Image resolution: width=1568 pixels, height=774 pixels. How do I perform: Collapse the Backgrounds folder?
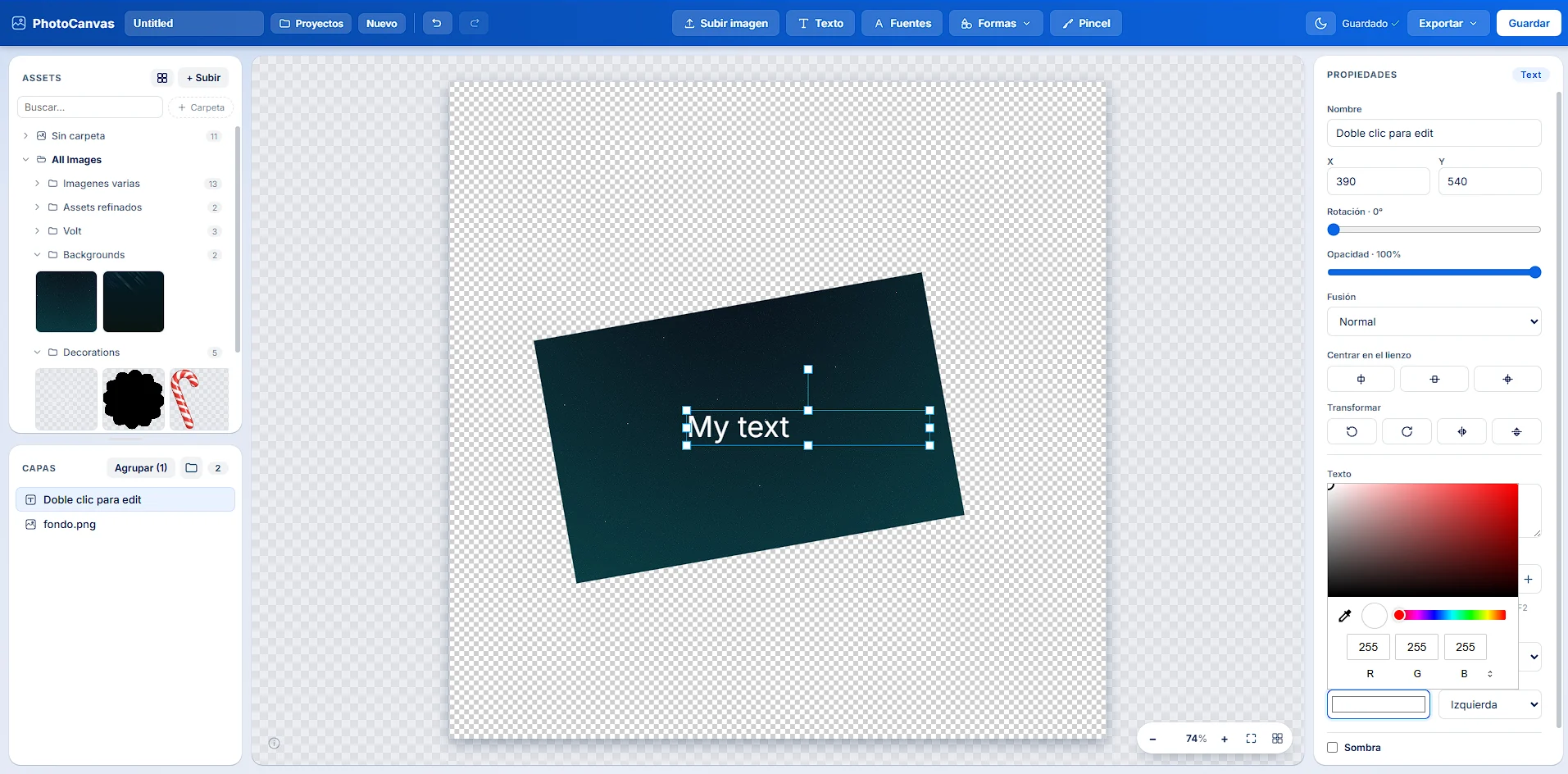click(x=37, y=255)
